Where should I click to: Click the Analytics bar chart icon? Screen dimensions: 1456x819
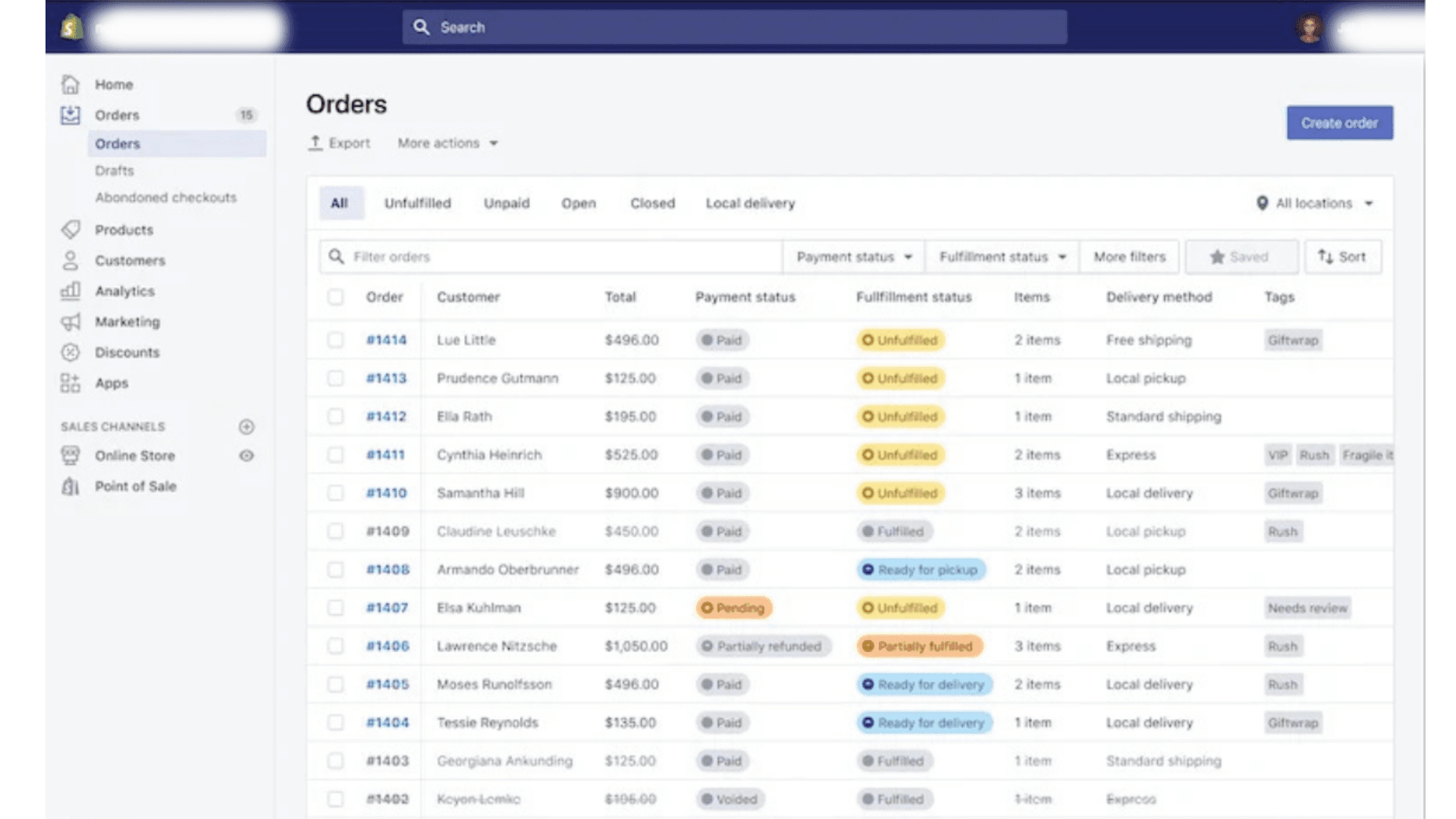click(x=71, y=290)
